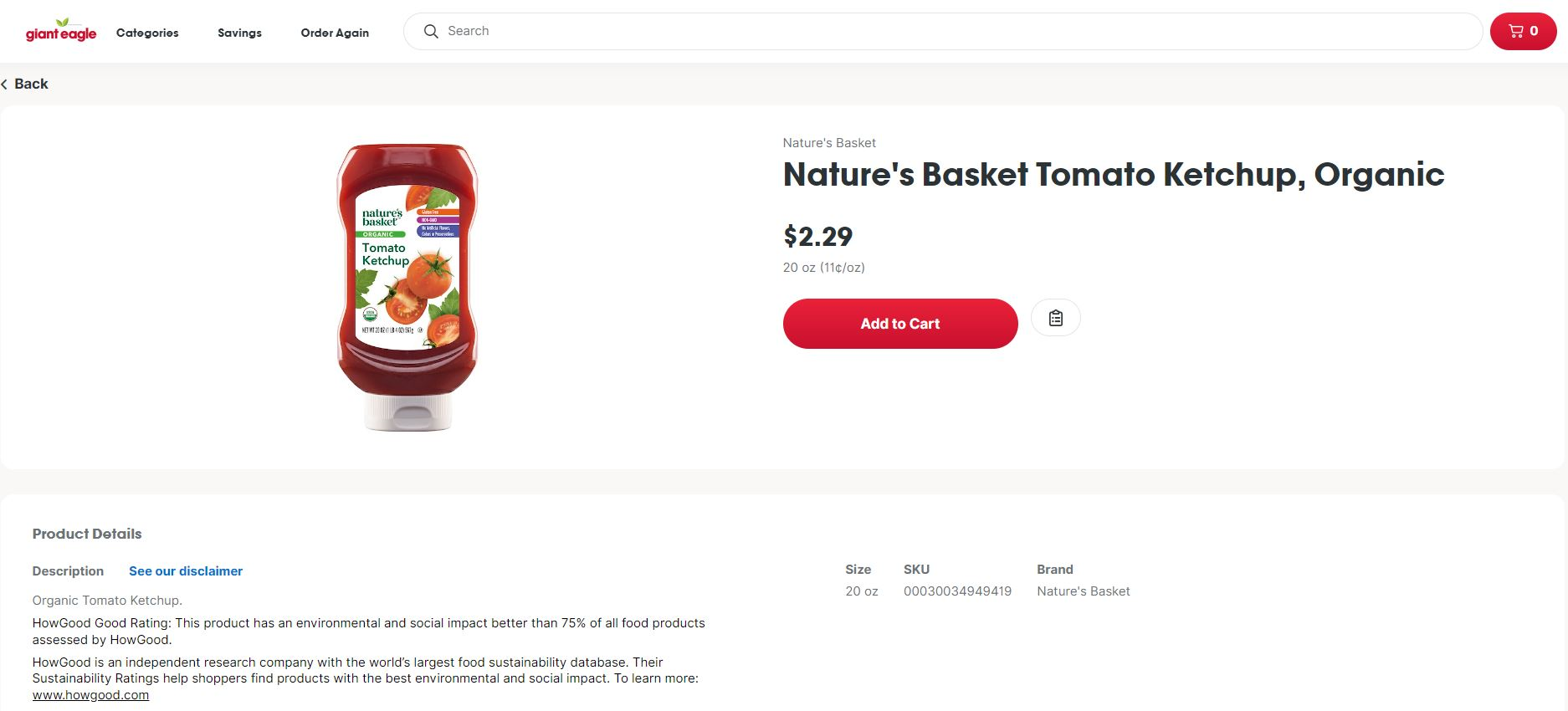Open the See our disclaimer link

[x=186, y=571]
